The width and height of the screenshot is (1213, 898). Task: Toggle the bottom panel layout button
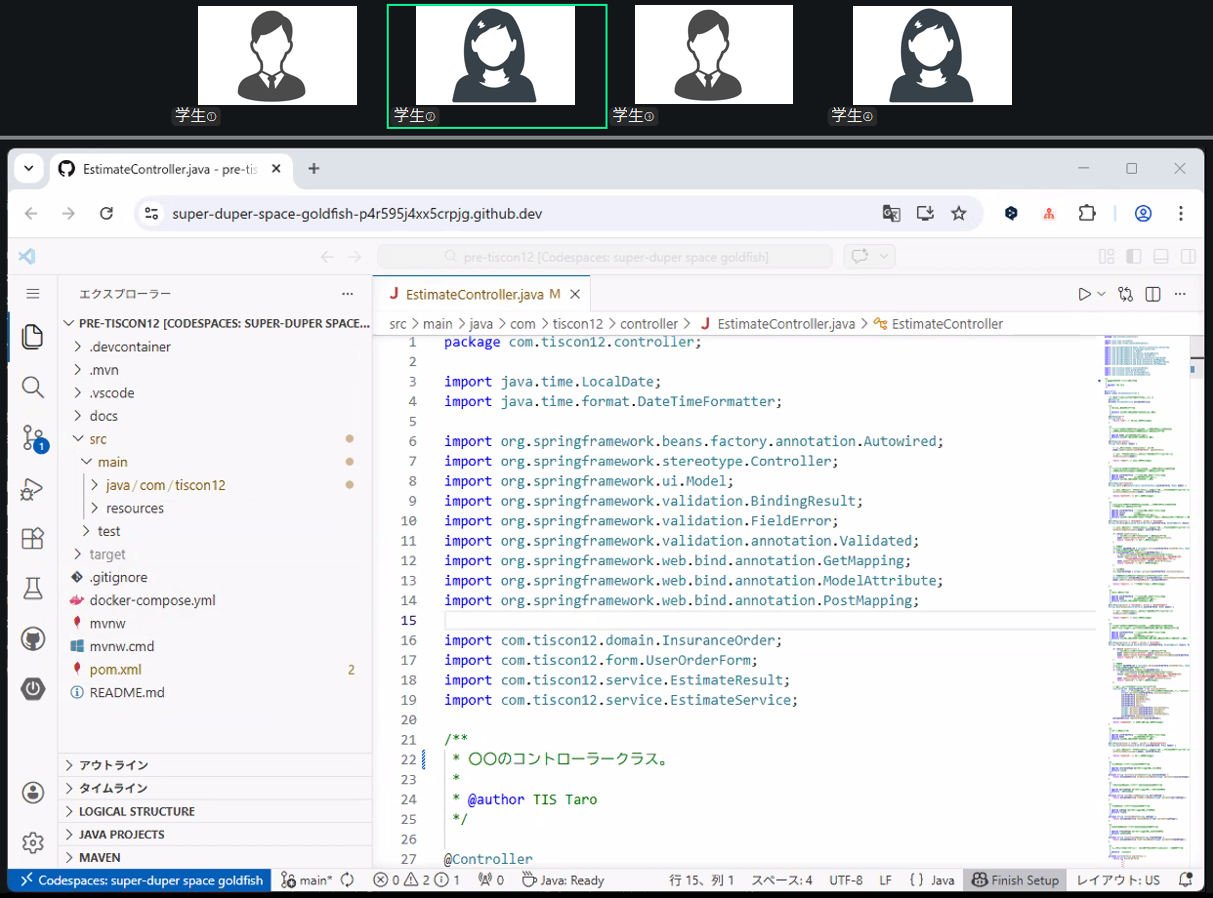click(1161, 257)
